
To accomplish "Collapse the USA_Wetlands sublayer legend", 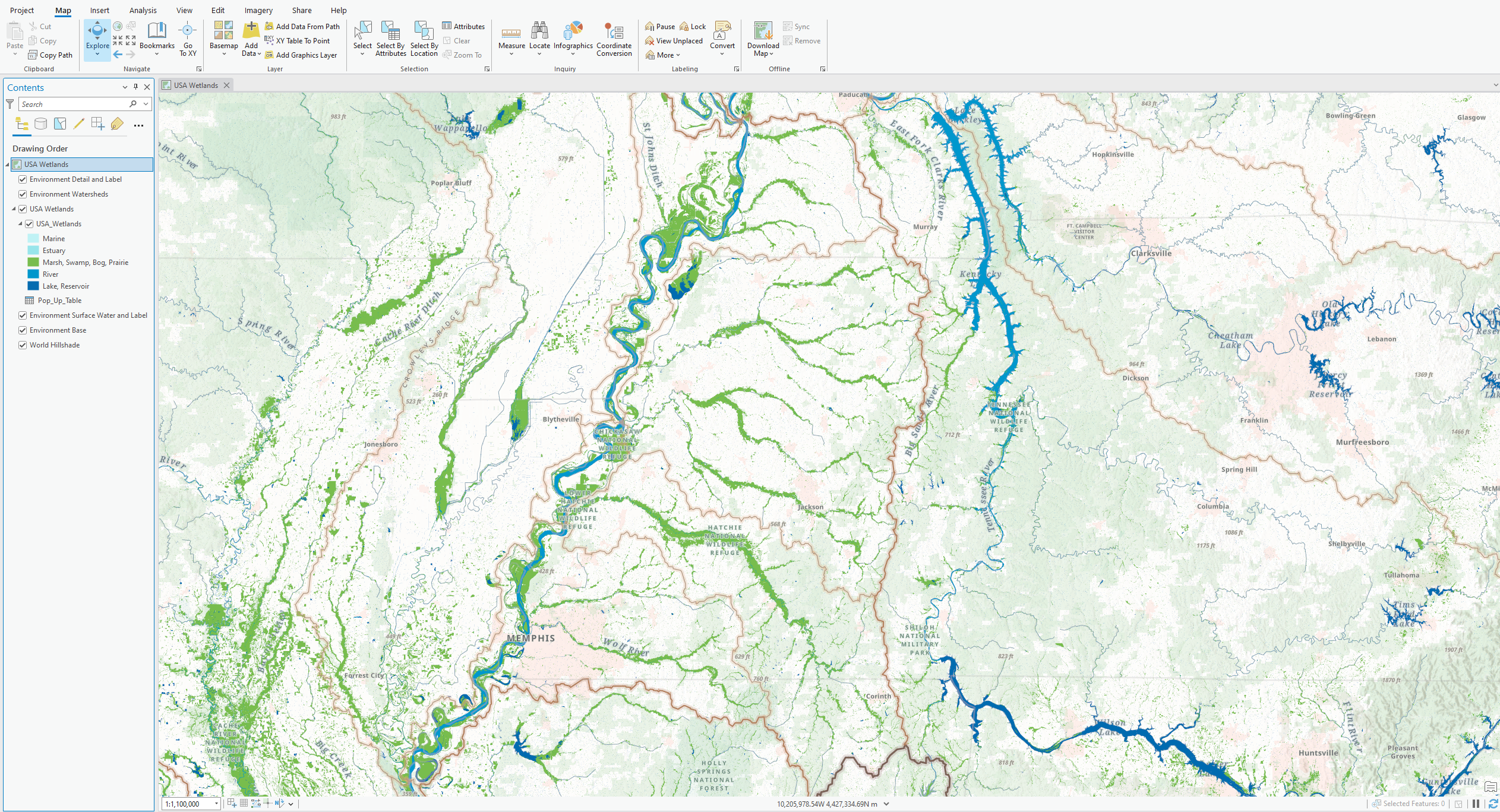I will pos(20,224).
